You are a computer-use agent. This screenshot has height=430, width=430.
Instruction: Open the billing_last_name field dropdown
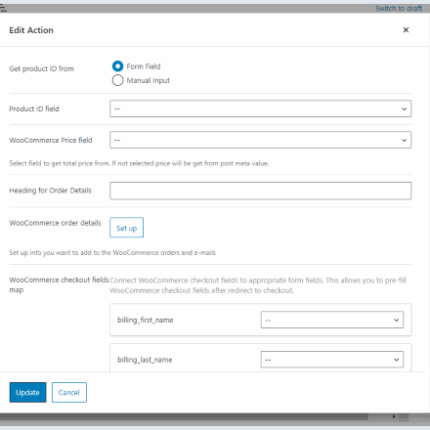coord(332,360)
